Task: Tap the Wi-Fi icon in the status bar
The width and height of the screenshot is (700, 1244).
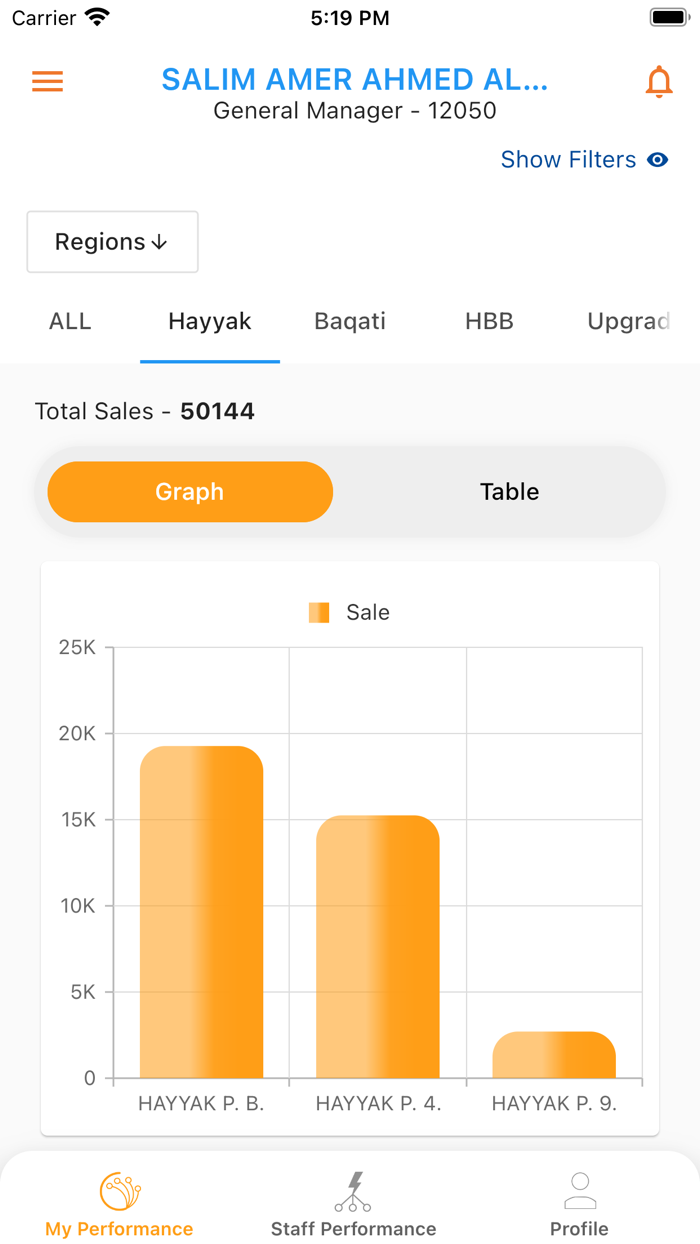Action: pos(98,16)
